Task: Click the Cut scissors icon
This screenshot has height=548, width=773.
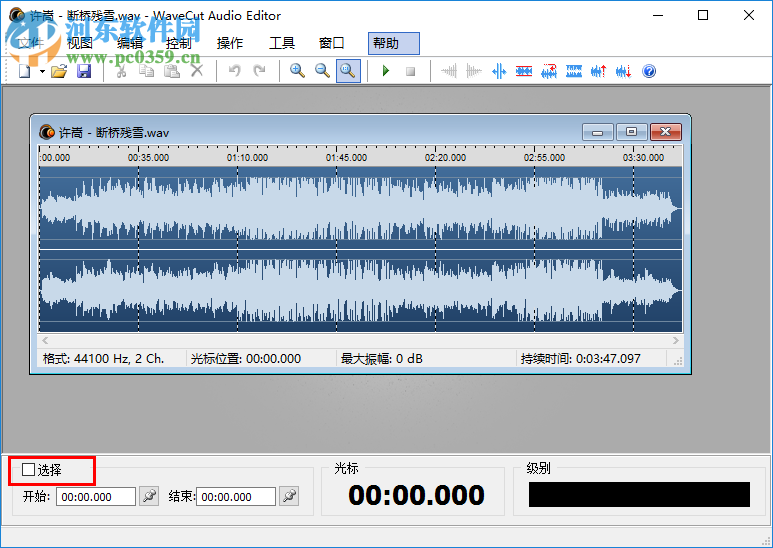Action: pyautogui.click(x=121, y=71)
